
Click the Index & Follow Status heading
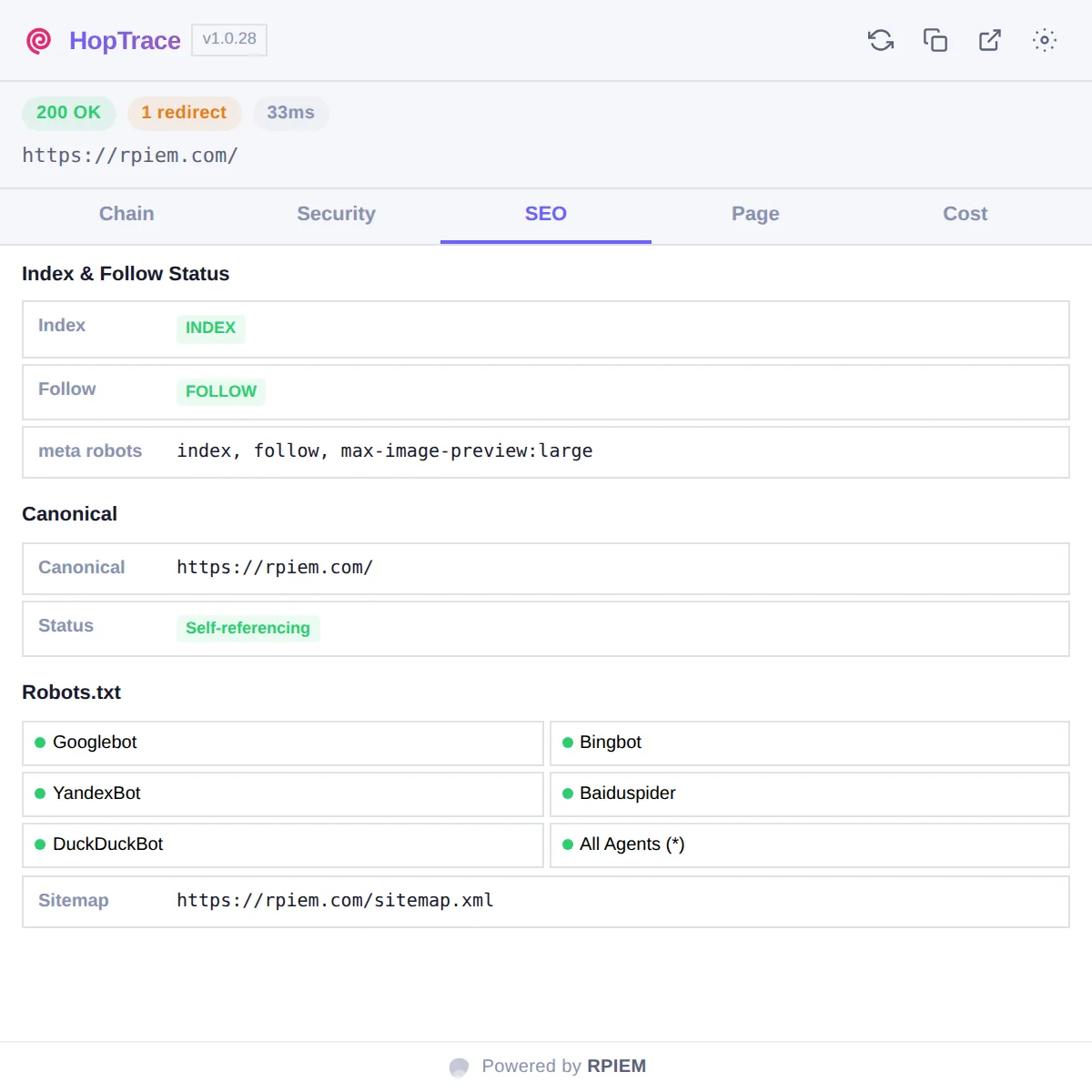[126, 274]
